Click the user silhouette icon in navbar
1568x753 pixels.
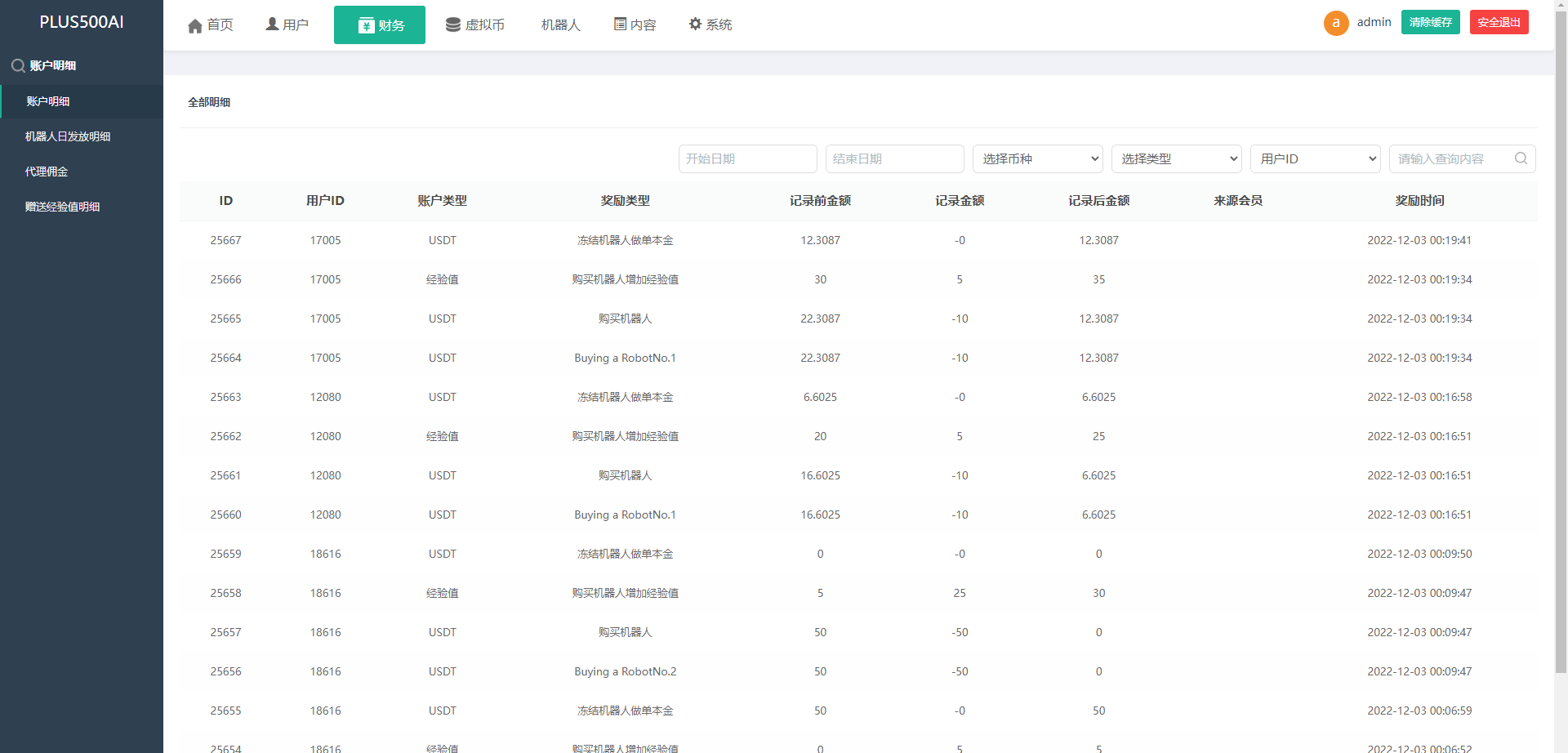coord(272,25)
